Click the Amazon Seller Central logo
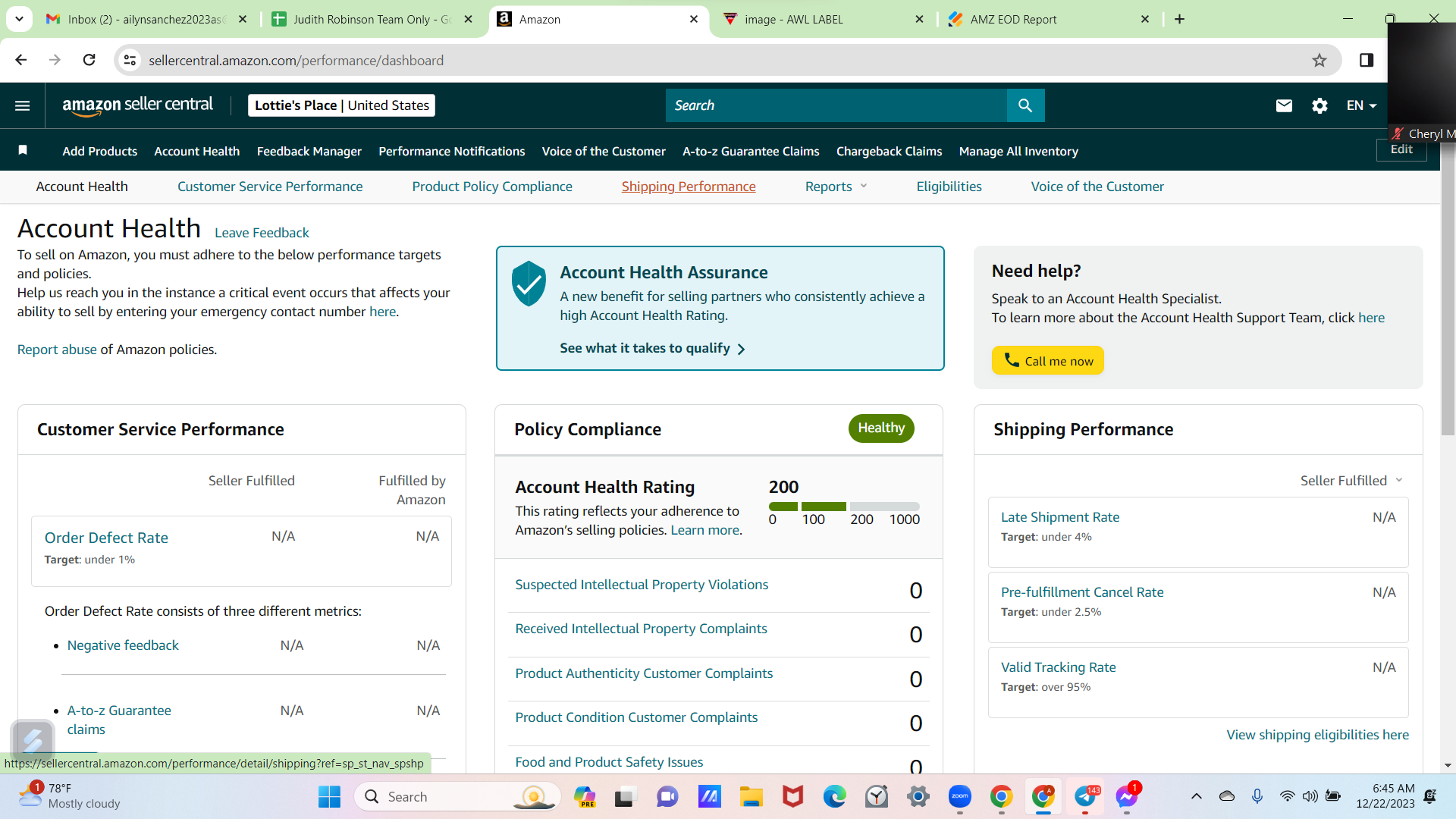 point(137,105)
